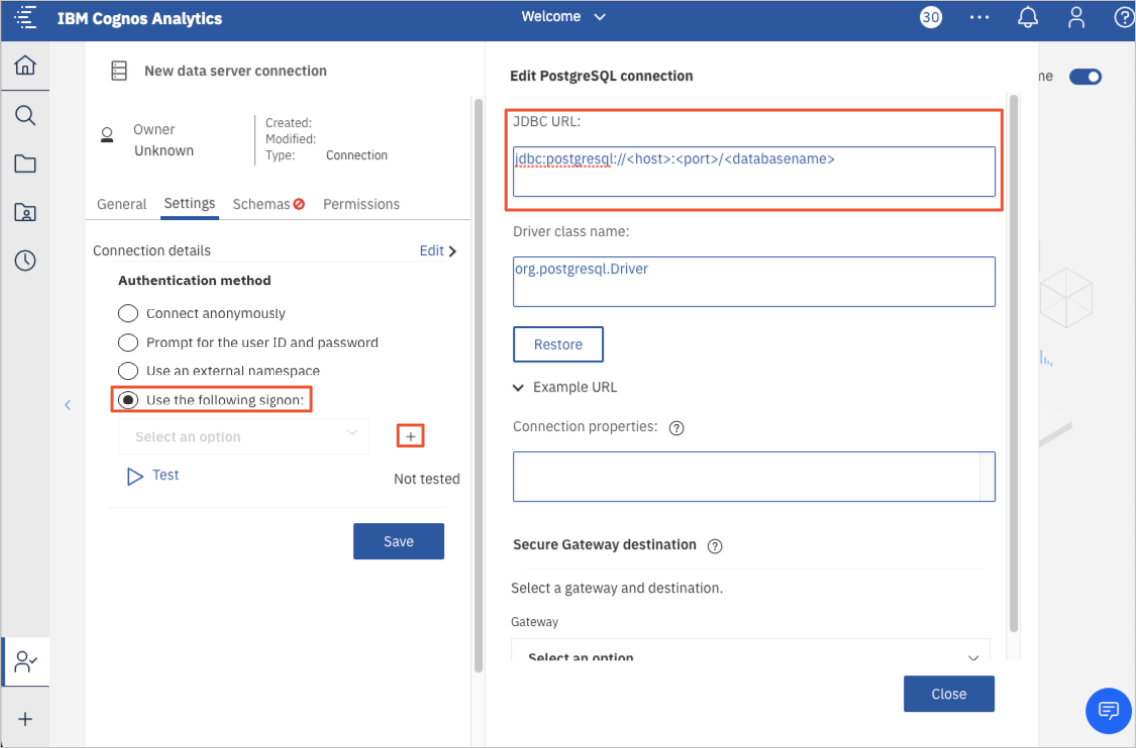This screenshot has width=1136, height=748.
Task: Open Help question mark in header
Action: pyautogui.click(x=1124, y=17)
